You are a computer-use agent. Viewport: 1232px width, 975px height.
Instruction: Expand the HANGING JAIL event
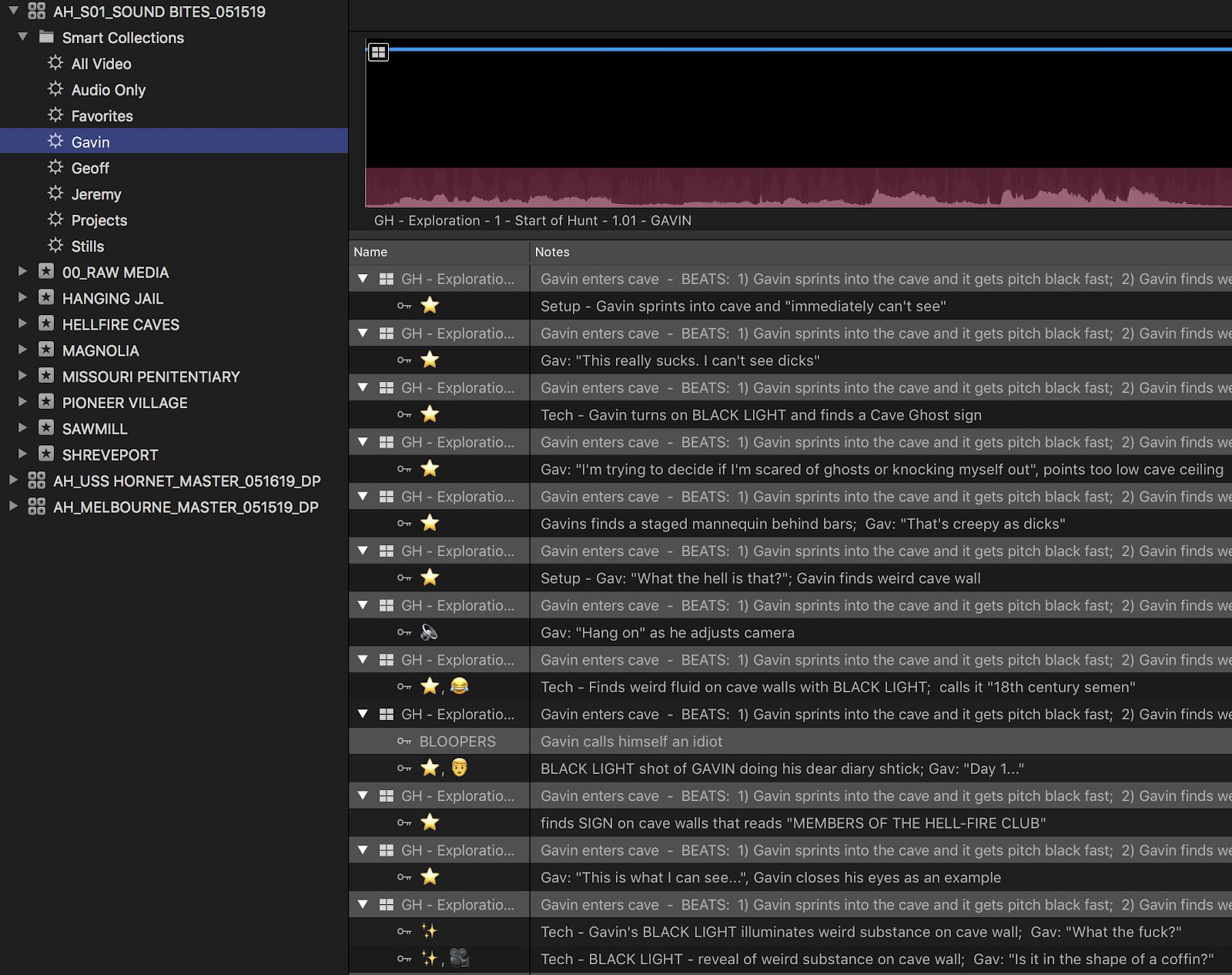click(x=22, y=297)
